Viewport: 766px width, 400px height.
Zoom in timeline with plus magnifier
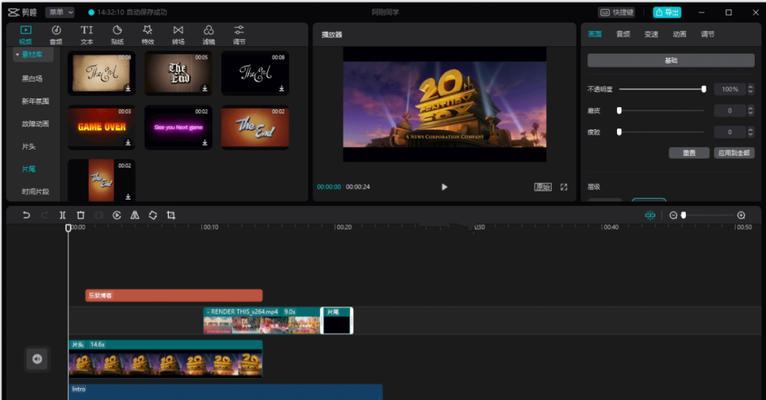coord(741,215)
